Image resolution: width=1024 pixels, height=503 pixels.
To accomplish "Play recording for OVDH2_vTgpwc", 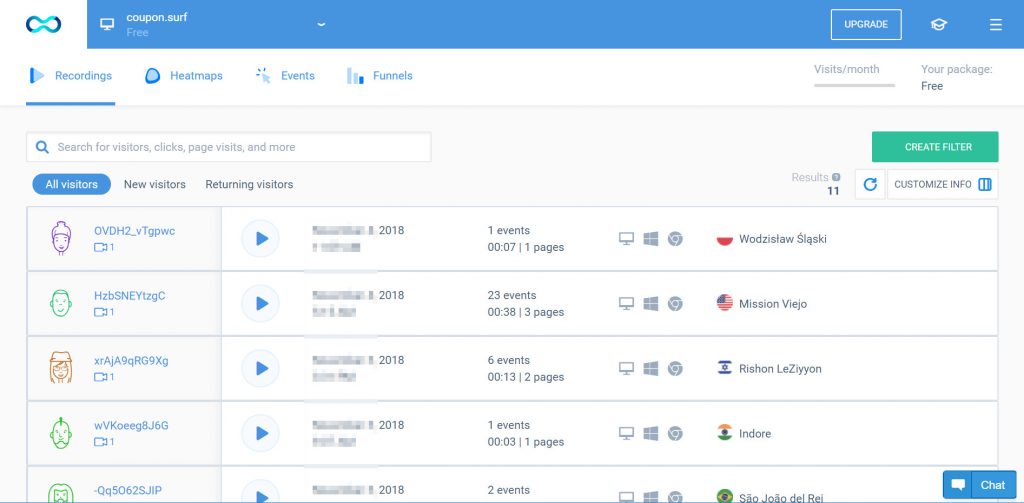I will coord(261,238).
